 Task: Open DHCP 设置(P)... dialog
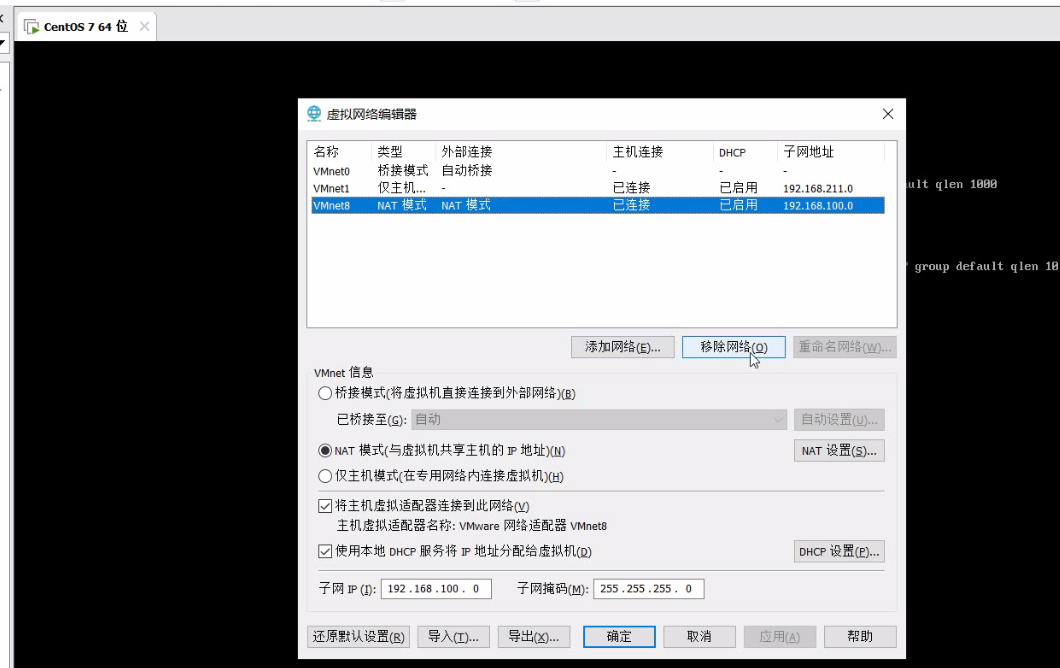(839, 552)
